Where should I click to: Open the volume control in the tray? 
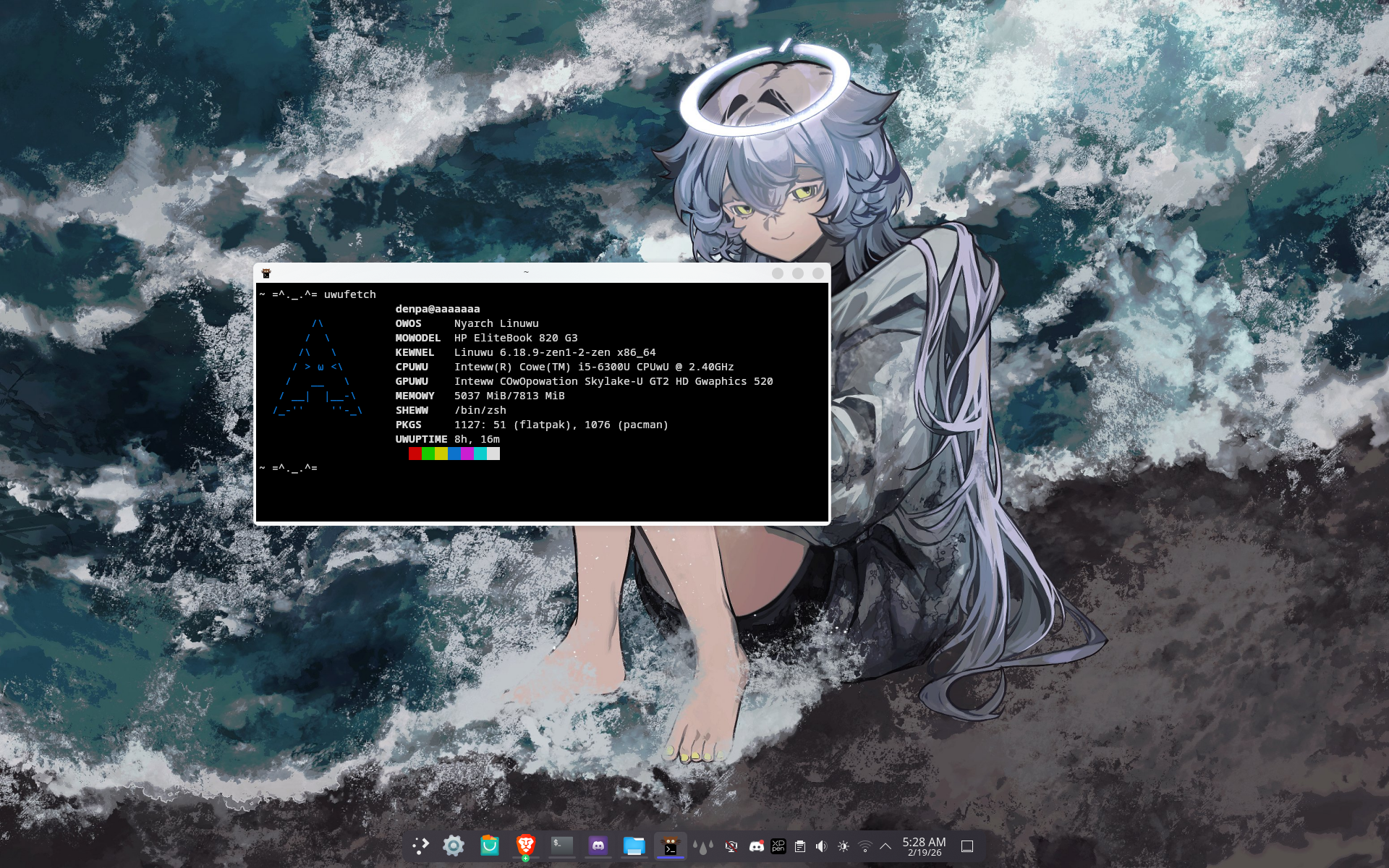822,846
